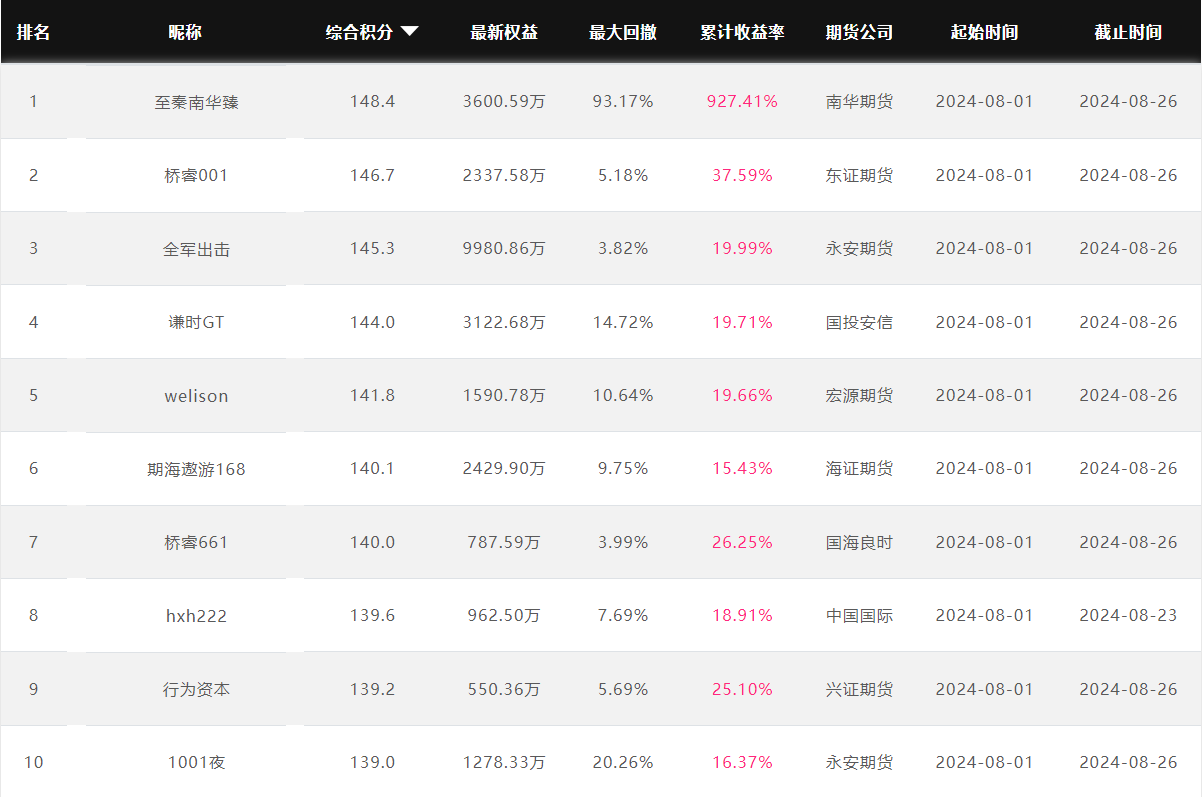This screenshot has height=797, width=1202.
Task: Click drawdown value 14.72%
Action: 623,322
